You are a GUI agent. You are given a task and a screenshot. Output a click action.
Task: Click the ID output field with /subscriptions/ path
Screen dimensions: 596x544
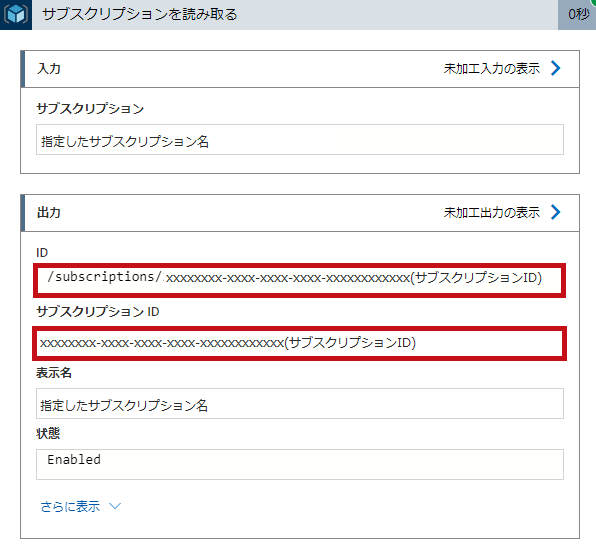pyautogui.click(x=300, y=281)
